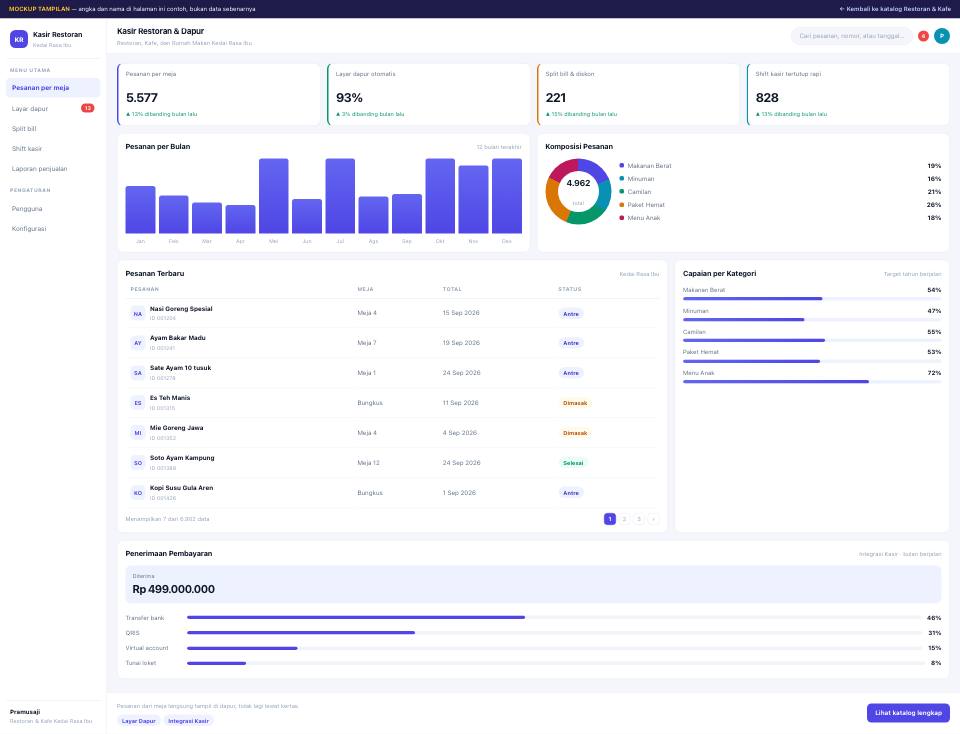960x734 pixels.
Task: Click Kembali ke katalog Restoran & Kafe link
Action: point(894,9)
